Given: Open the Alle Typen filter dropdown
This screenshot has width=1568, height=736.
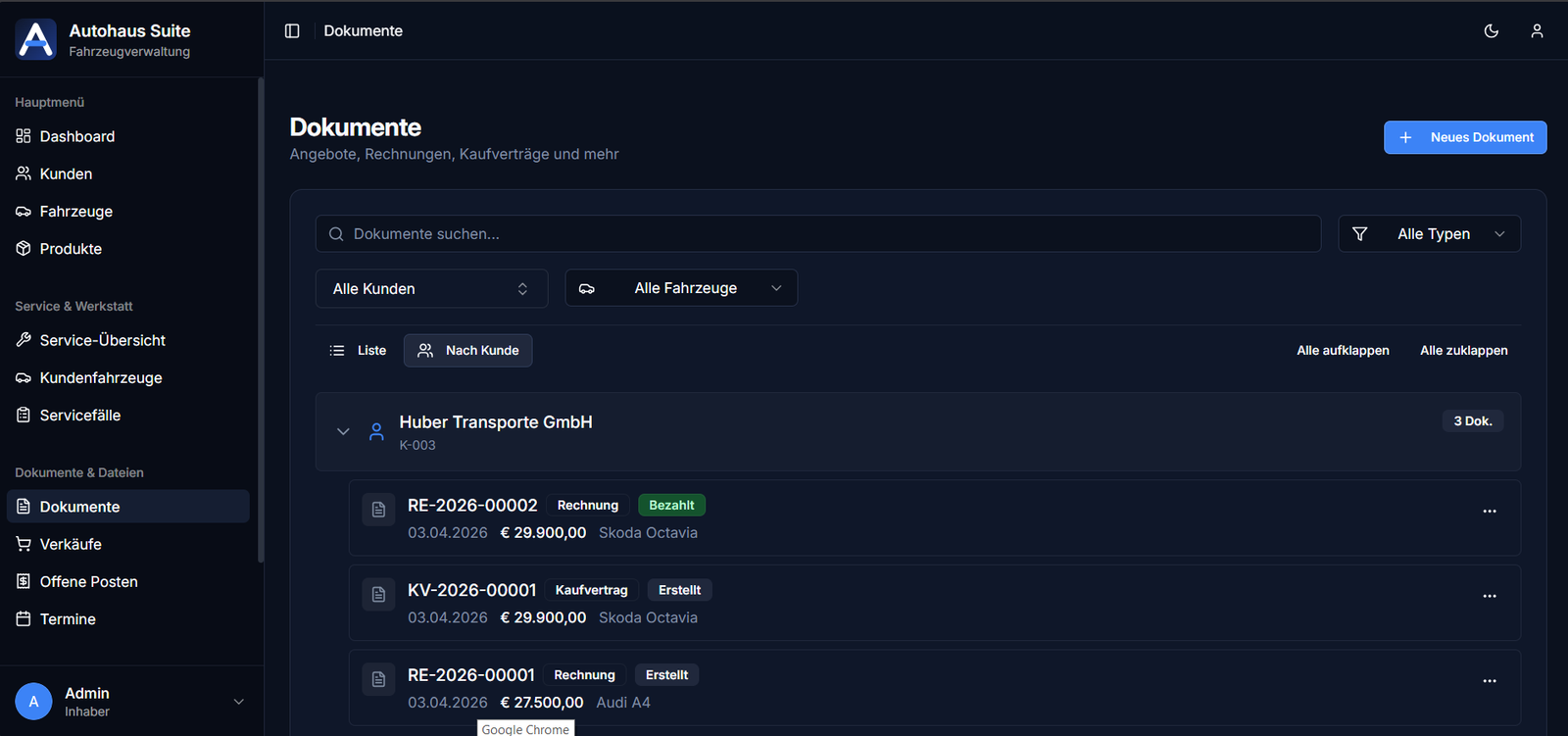Looking at the screenshot, I should (1429, 234).
